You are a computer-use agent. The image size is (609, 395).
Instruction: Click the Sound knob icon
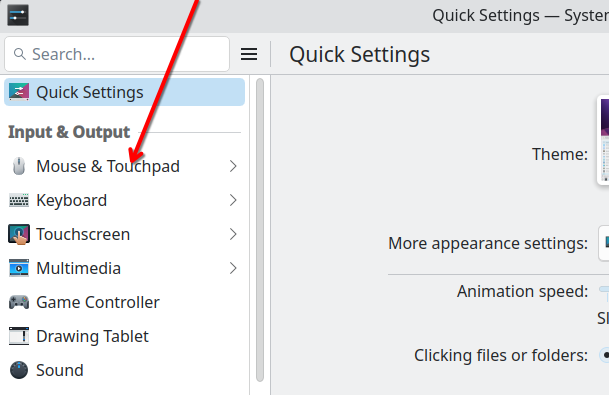coord(19,370)
